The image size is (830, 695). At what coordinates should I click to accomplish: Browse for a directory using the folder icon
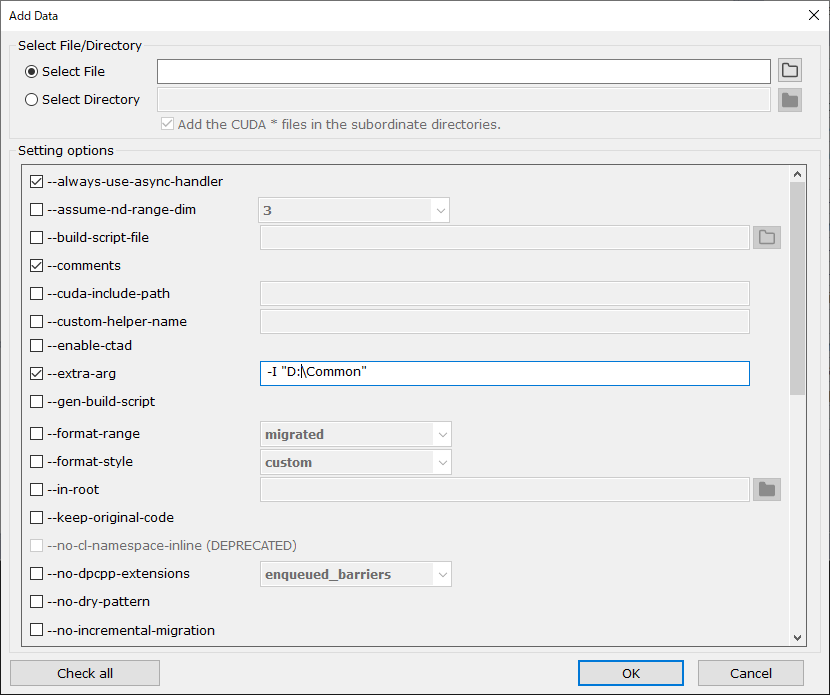[x=789, y=99]
